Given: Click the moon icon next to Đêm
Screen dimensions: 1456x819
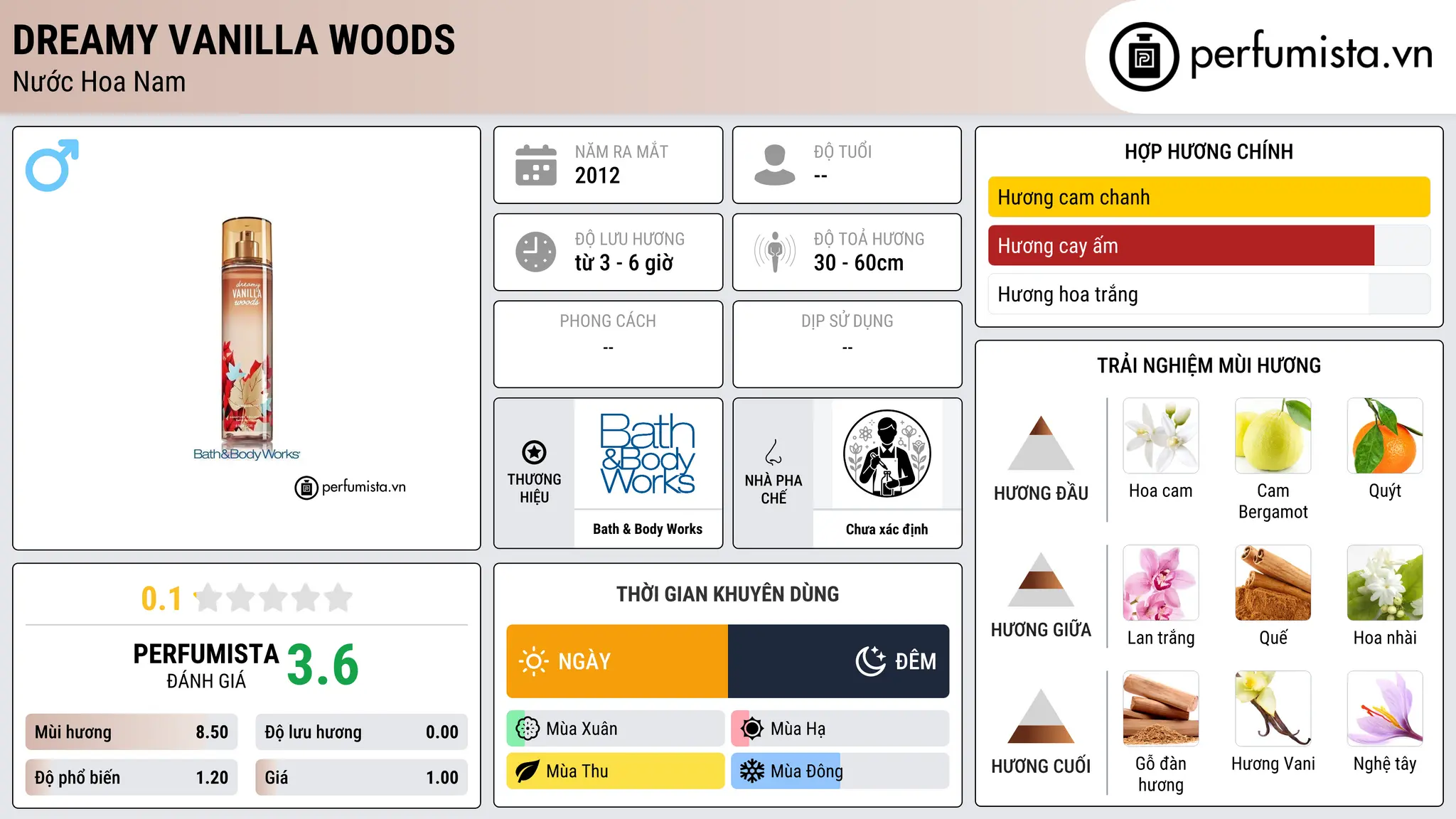Looking at the screenshot, I should coord(870,661).
